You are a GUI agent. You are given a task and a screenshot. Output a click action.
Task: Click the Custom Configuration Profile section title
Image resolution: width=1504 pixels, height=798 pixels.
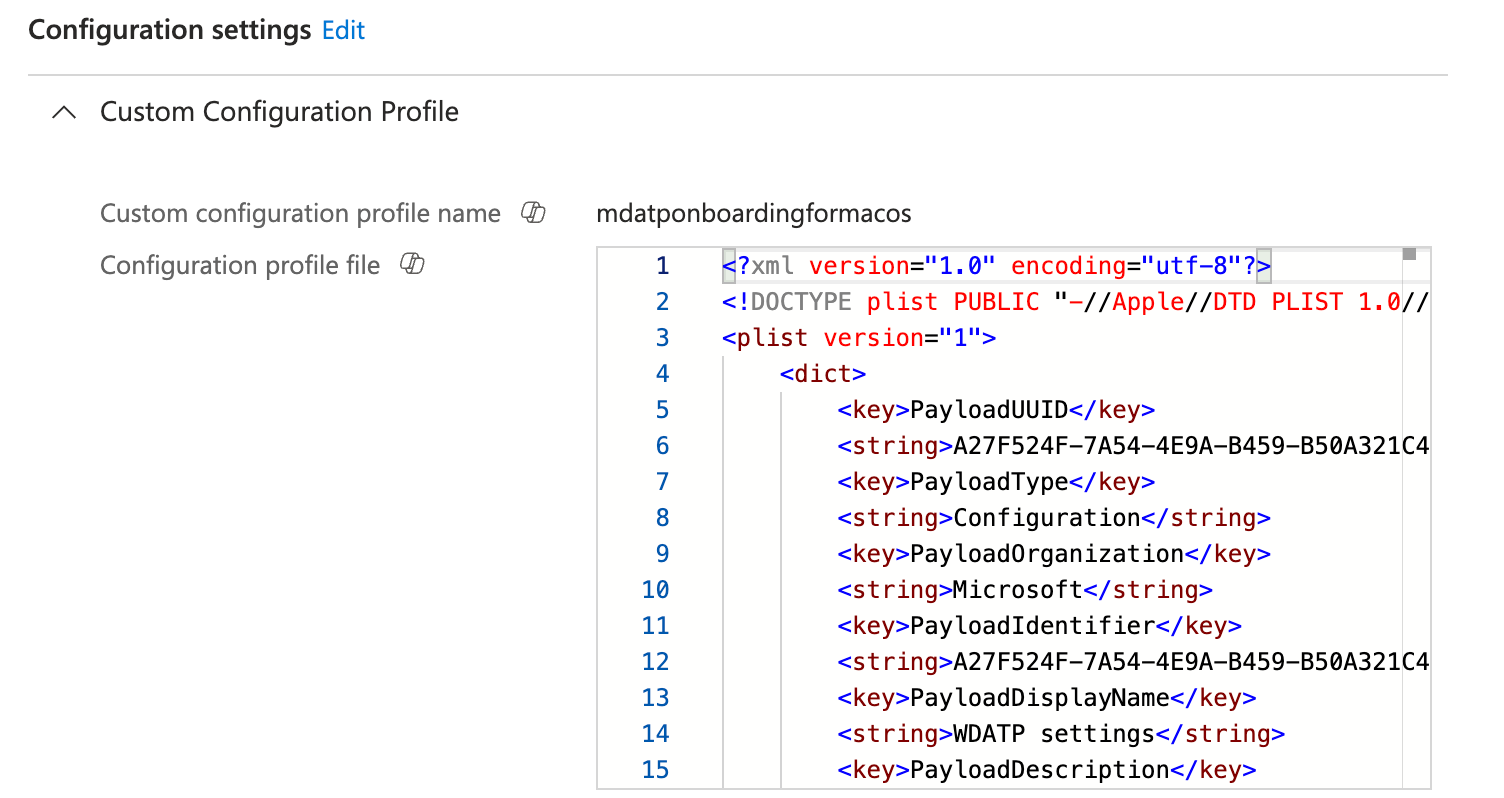pyautogui.click(x=279, y=112)
